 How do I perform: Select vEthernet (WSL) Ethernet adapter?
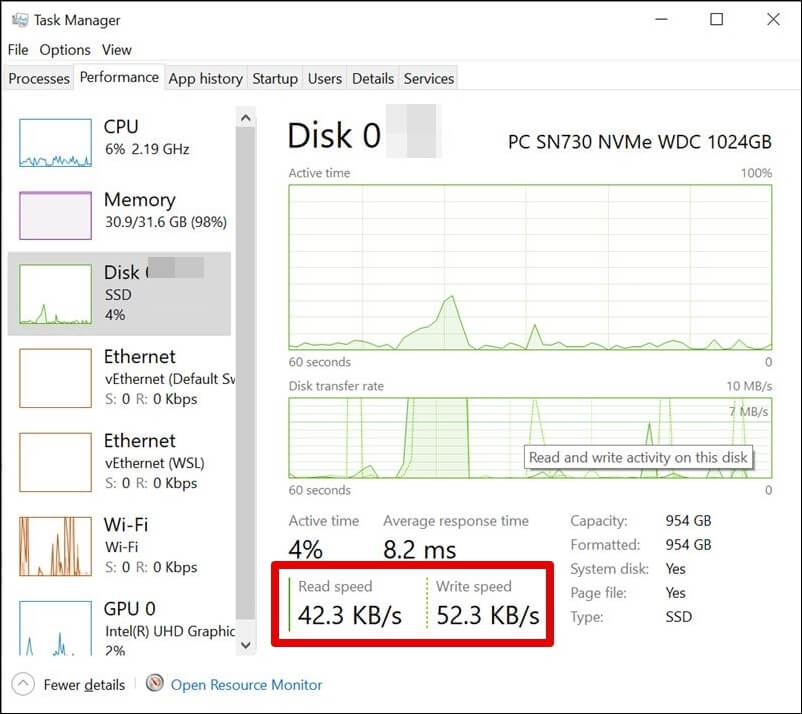click(x=119, y=461)
